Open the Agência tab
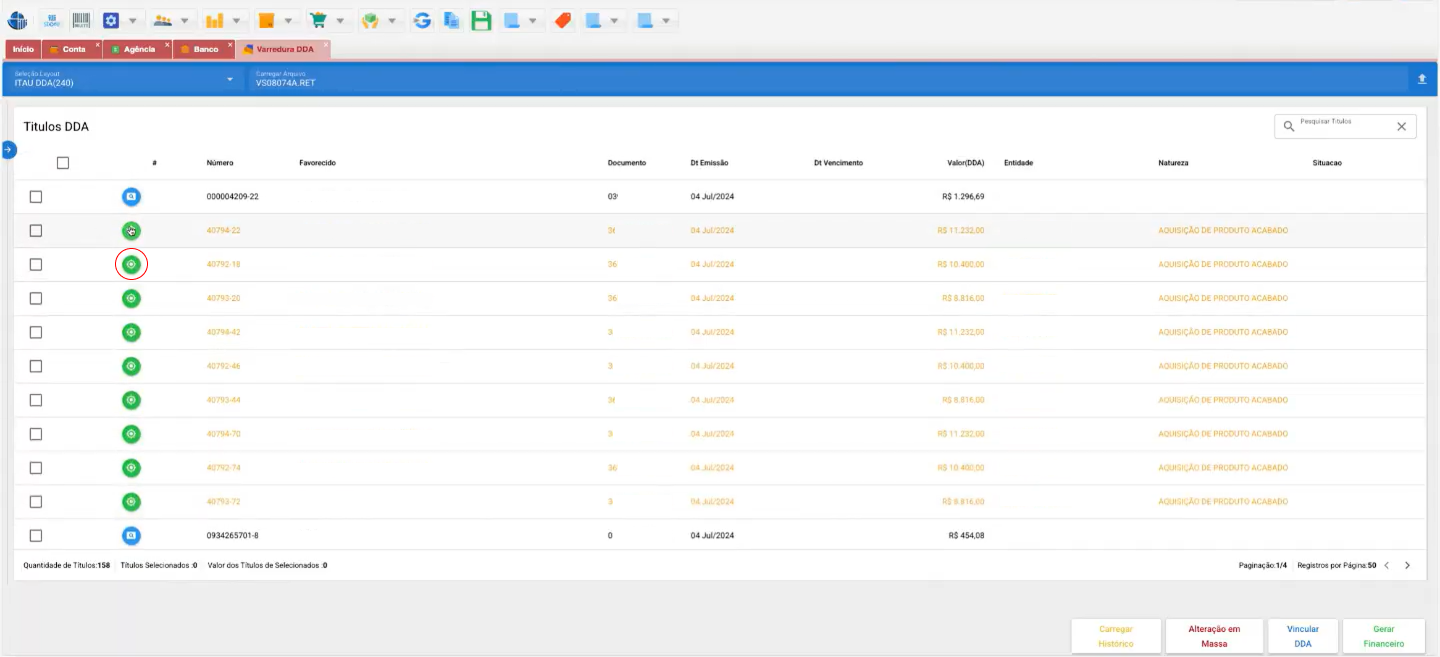 click(138, 49)
